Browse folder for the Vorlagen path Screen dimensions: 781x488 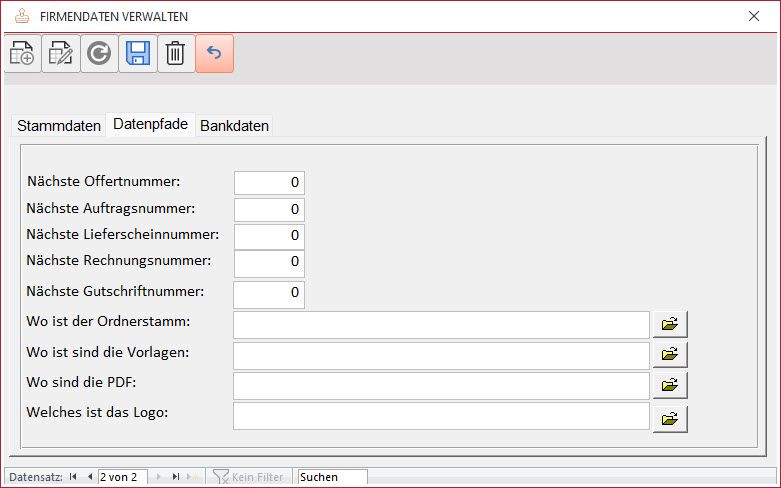pos(670,355)
